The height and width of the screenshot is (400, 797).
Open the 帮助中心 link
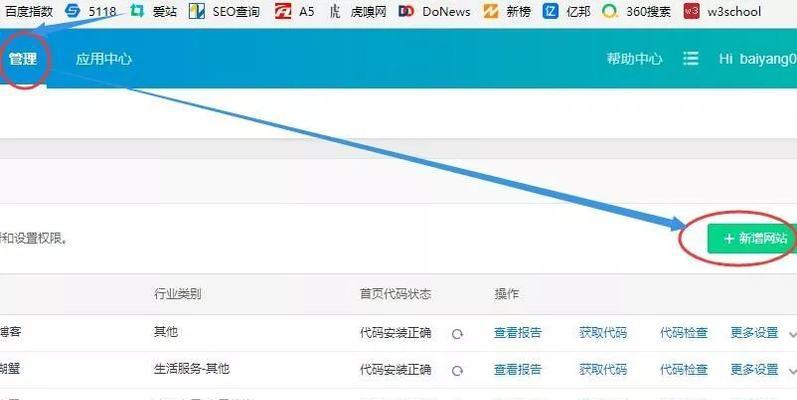coord(634,59)
